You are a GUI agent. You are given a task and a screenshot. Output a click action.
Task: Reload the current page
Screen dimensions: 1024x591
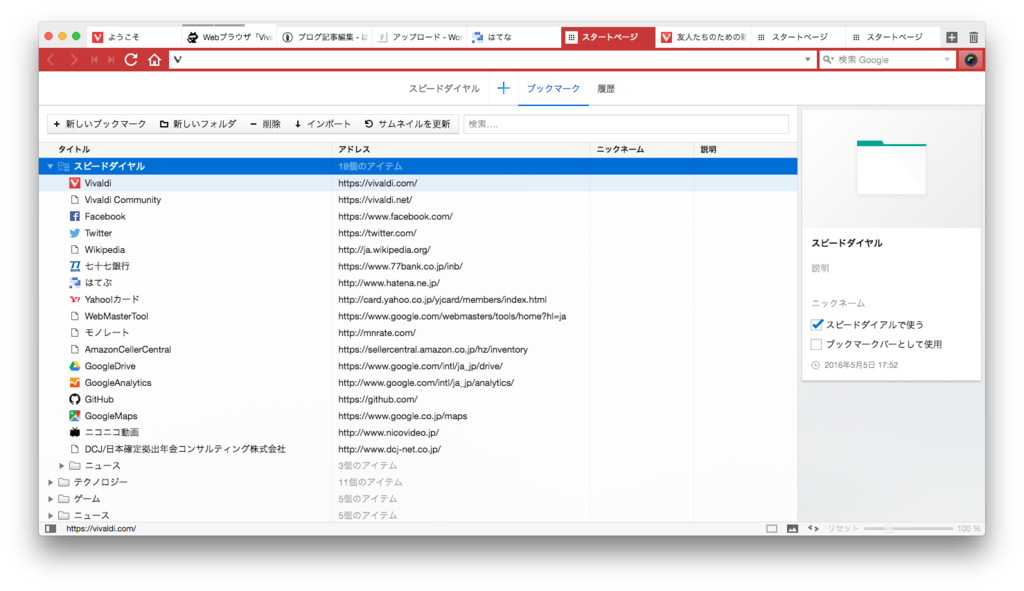[x=131, y=59]
